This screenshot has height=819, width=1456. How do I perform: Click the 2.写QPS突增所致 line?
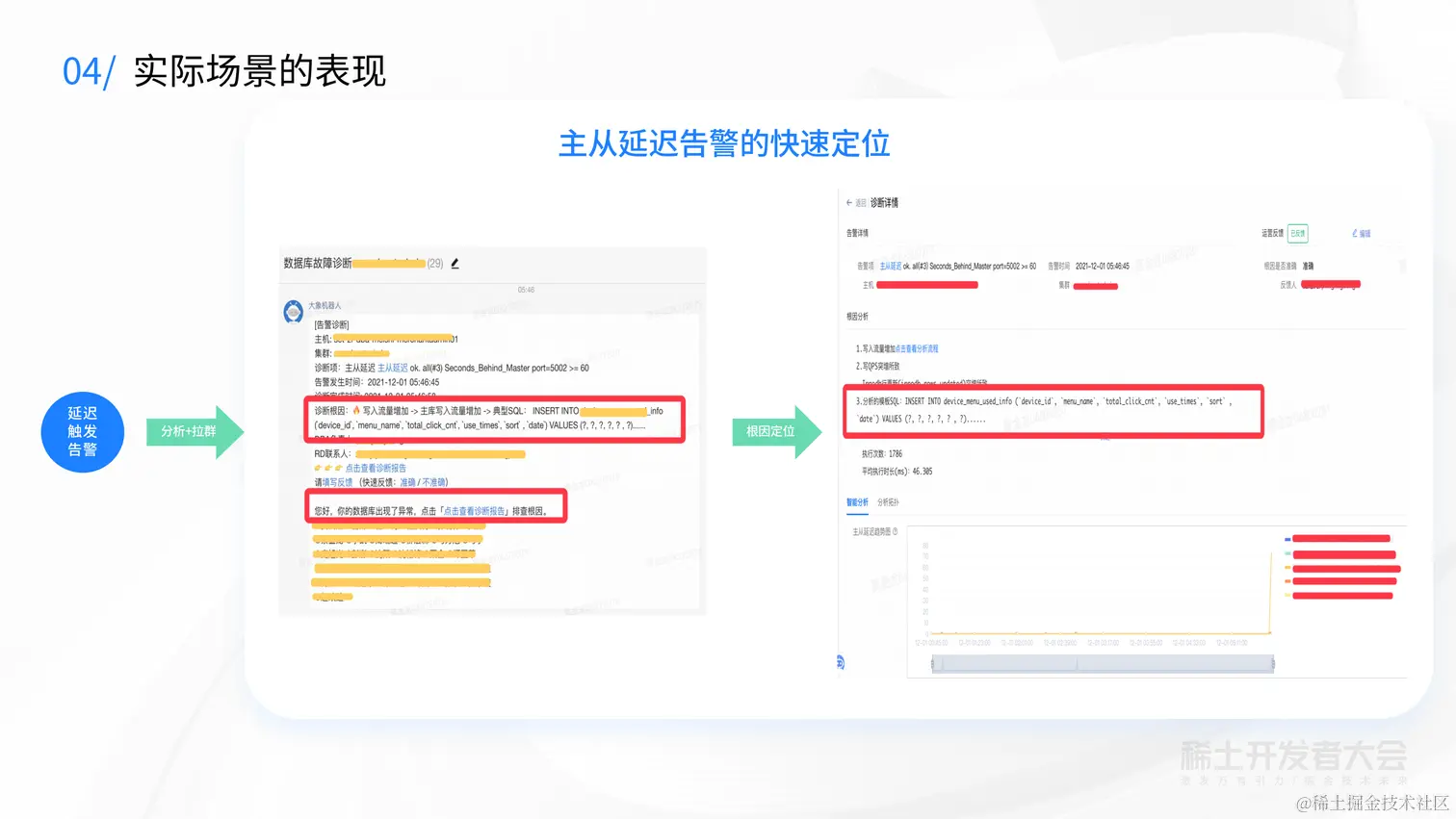coord(877,367)
